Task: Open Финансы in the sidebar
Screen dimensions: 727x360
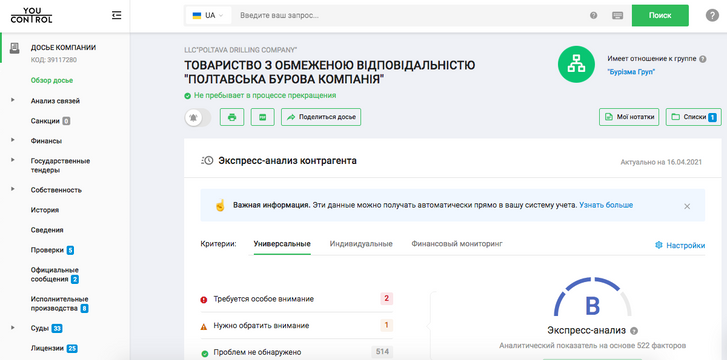Action: [46, 141]
